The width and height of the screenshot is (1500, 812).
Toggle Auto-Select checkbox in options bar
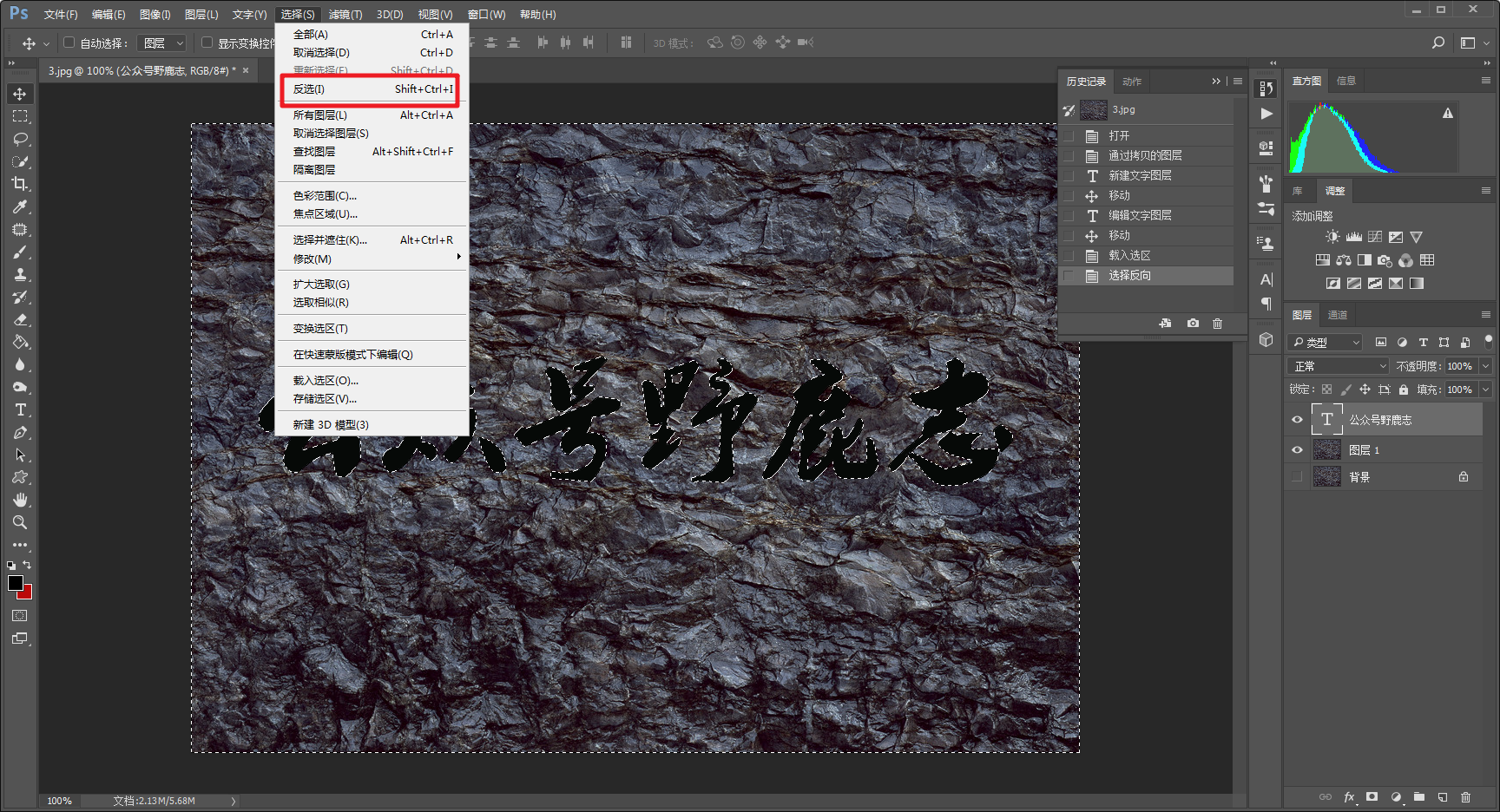[69, 42]
